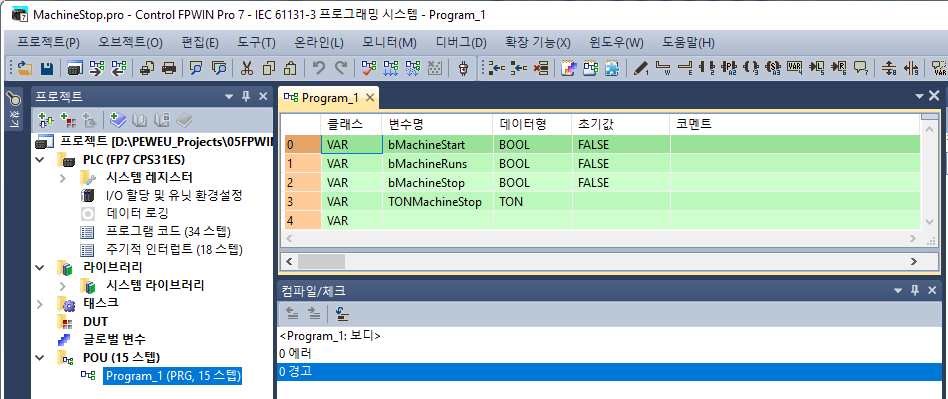Click the paste clipboard icon
The height and width of the screenshot is (399, 948).
click(x=291, y=68)
